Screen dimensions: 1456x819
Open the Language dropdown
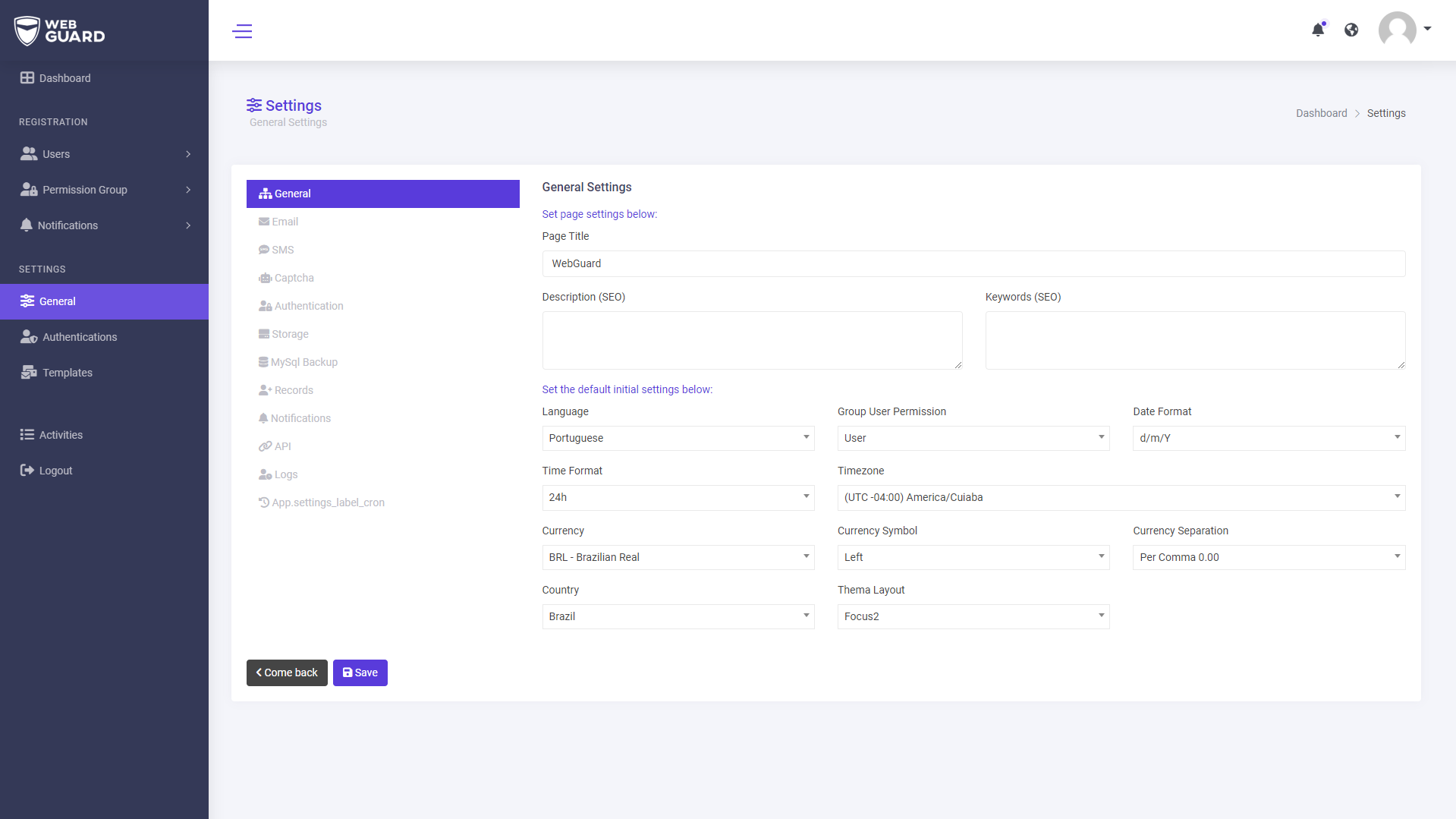coord(678,438)
